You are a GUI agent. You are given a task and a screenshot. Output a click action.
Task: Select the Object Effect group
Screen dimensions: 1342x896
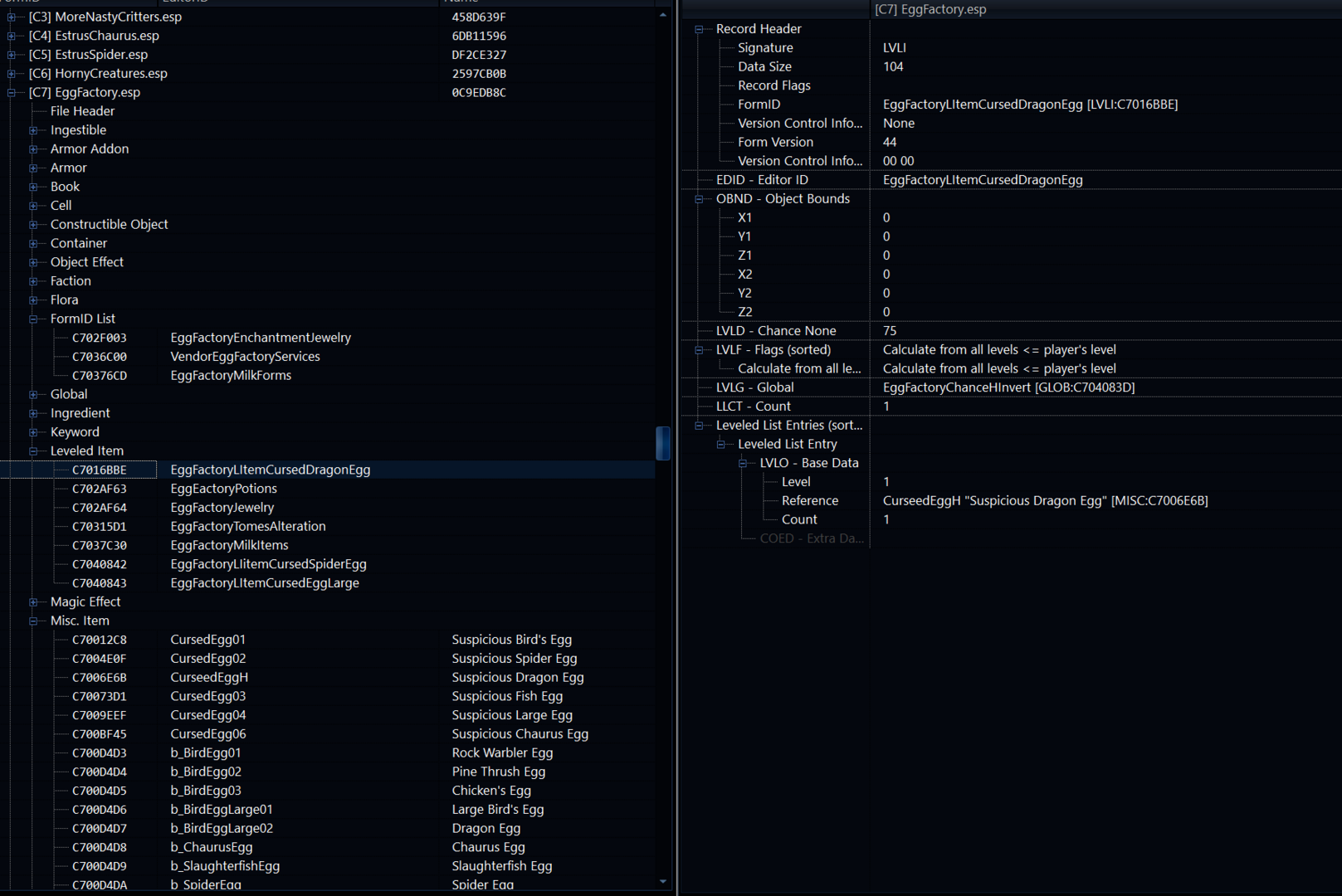tap(87, 262)
